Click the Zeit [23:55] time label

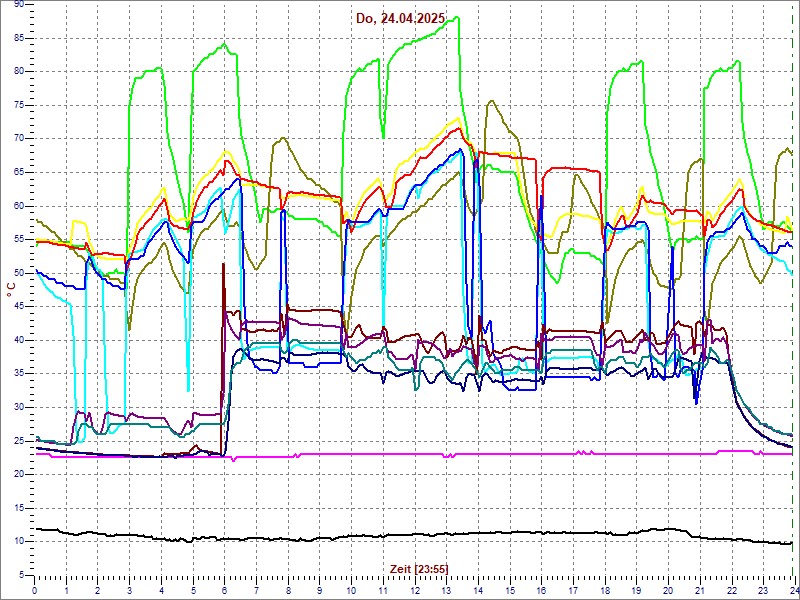tap(418, 568)
